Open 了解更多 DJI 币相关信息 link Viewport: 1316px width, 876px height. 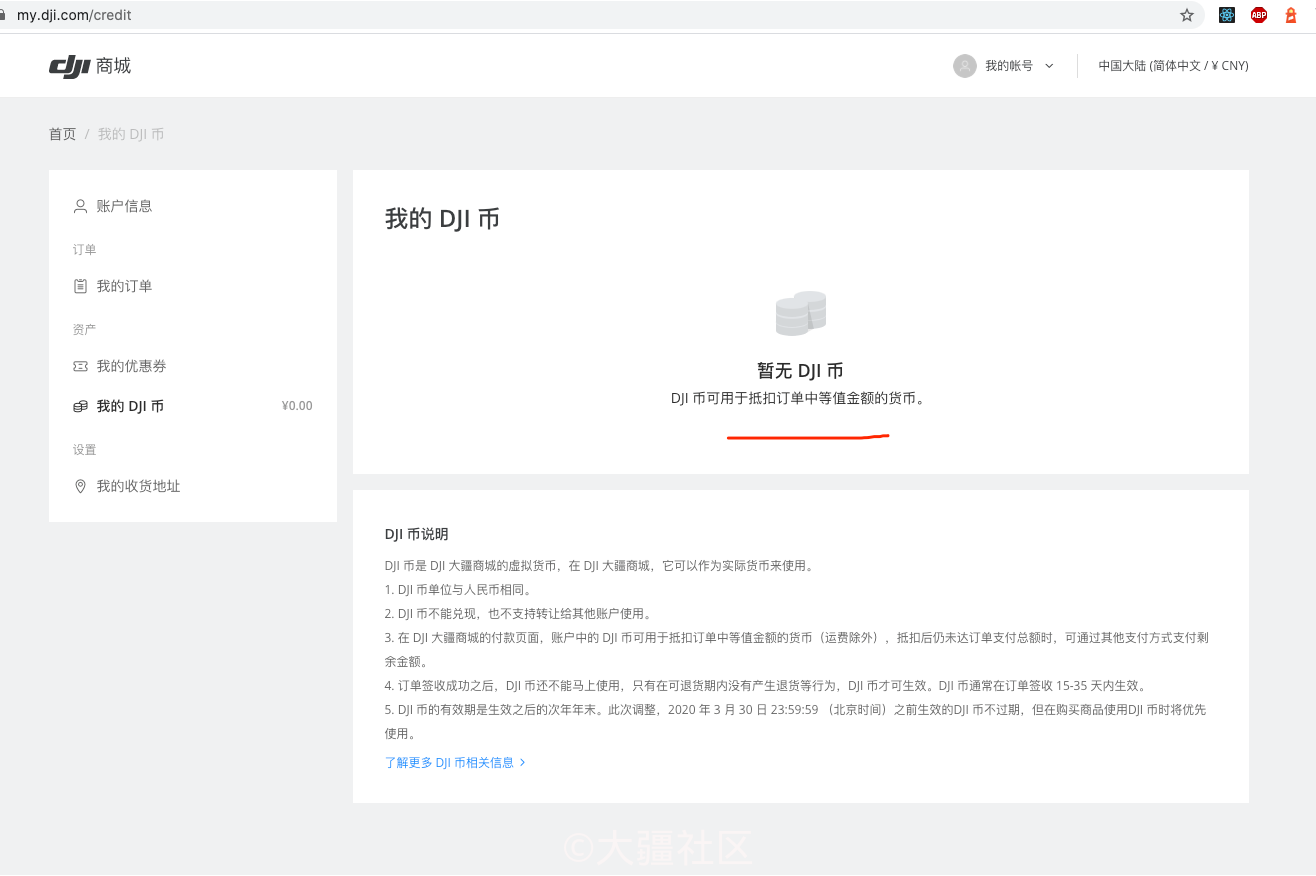[455, 762]
